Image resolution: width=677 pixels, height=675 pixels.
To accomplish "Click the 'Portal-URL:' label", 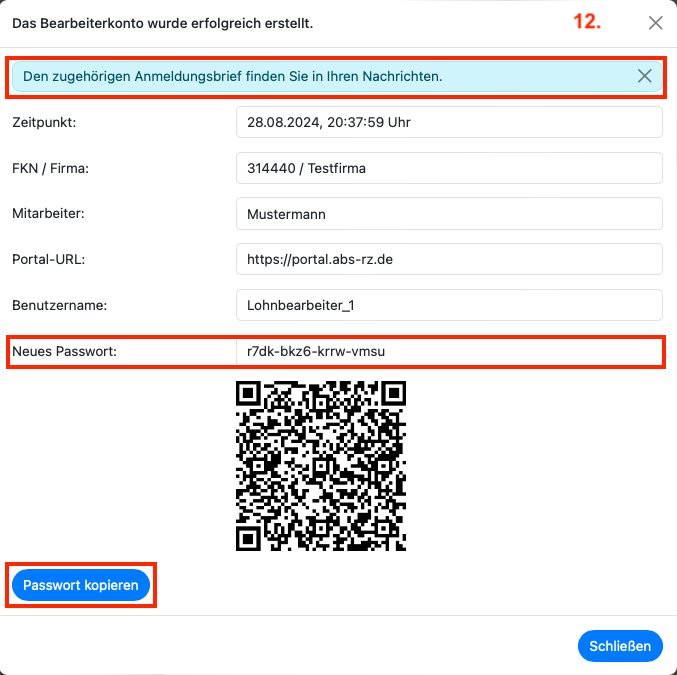I will [x=49, y=259].
